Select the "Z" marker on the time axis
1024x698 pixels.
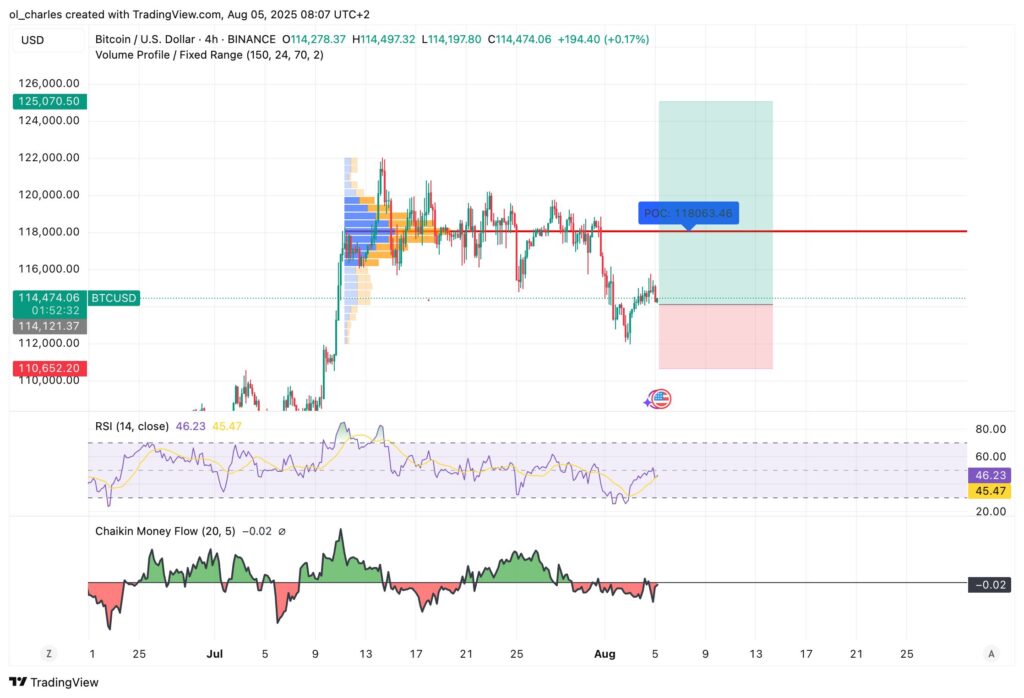[48, 652]
